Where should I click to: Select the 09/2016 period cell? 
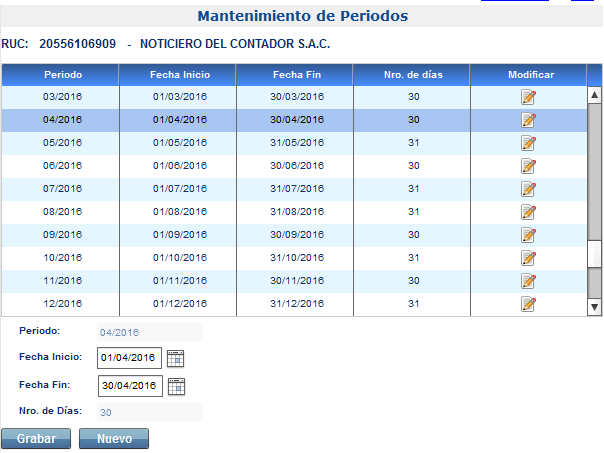click(60, 235)
